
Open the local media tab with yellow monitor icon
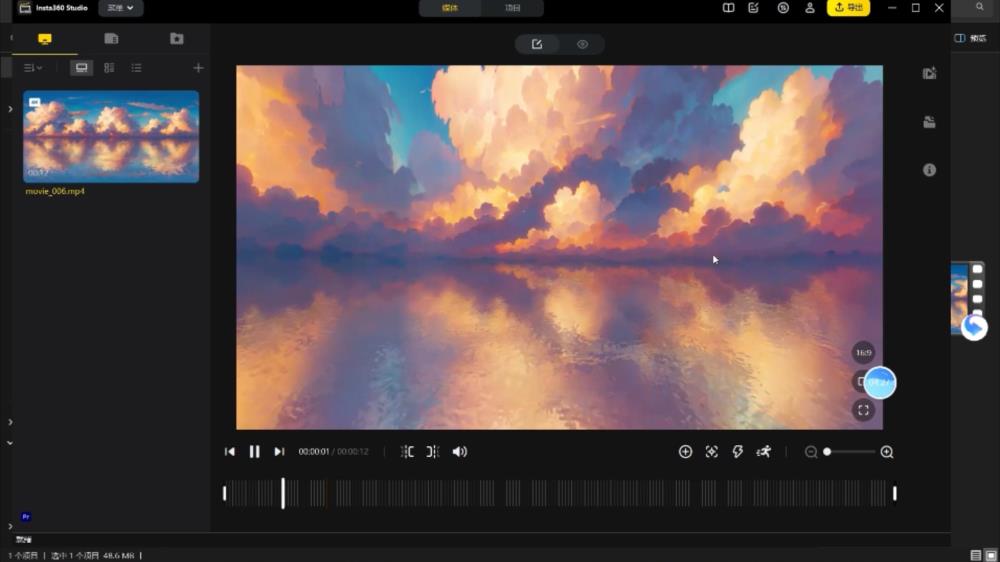pyautogui.click(x=45, y=39)
